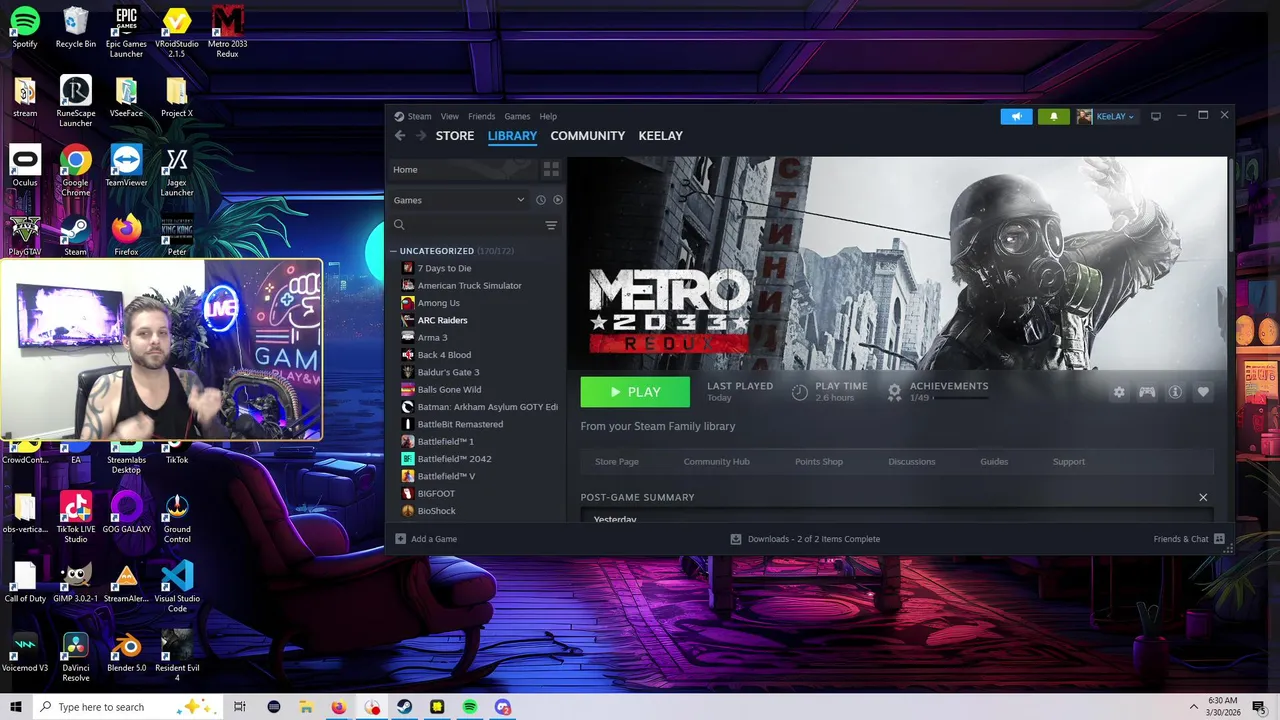This screenshot has width=1280, height=720.
Task: Go forward with Steam's forward arrow
Action: tap(421, 136)
